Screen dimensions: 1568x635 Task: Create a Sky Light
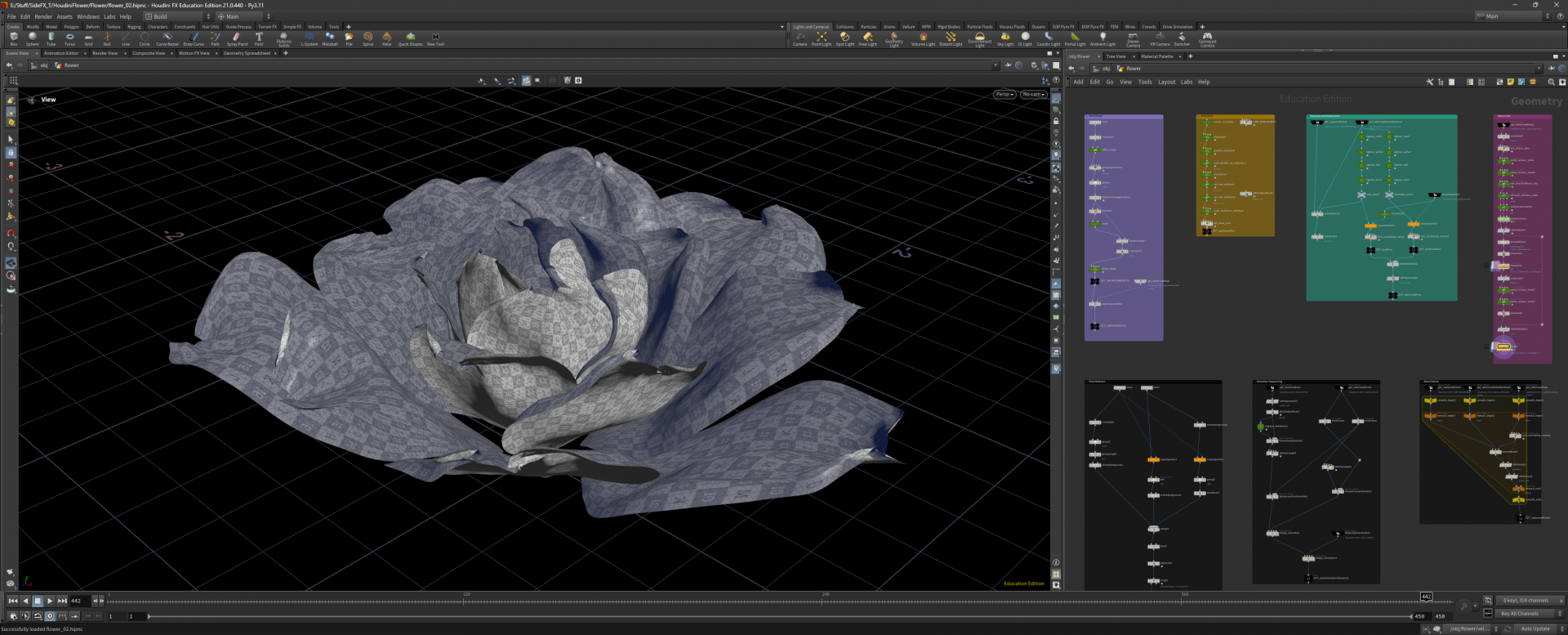point(1004,38)
